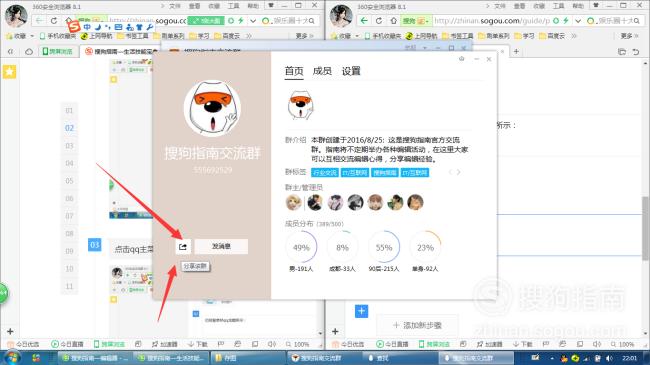Open new tab with plus in right browser

[x=516, y=51]
